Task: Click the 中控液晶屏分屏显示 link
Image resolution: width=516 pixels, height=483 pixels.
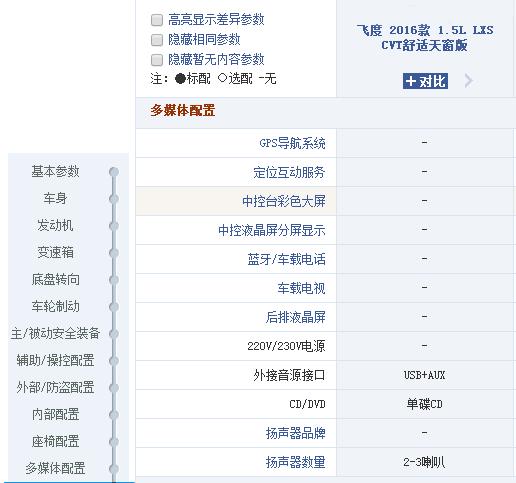Action: click(272, 230)
